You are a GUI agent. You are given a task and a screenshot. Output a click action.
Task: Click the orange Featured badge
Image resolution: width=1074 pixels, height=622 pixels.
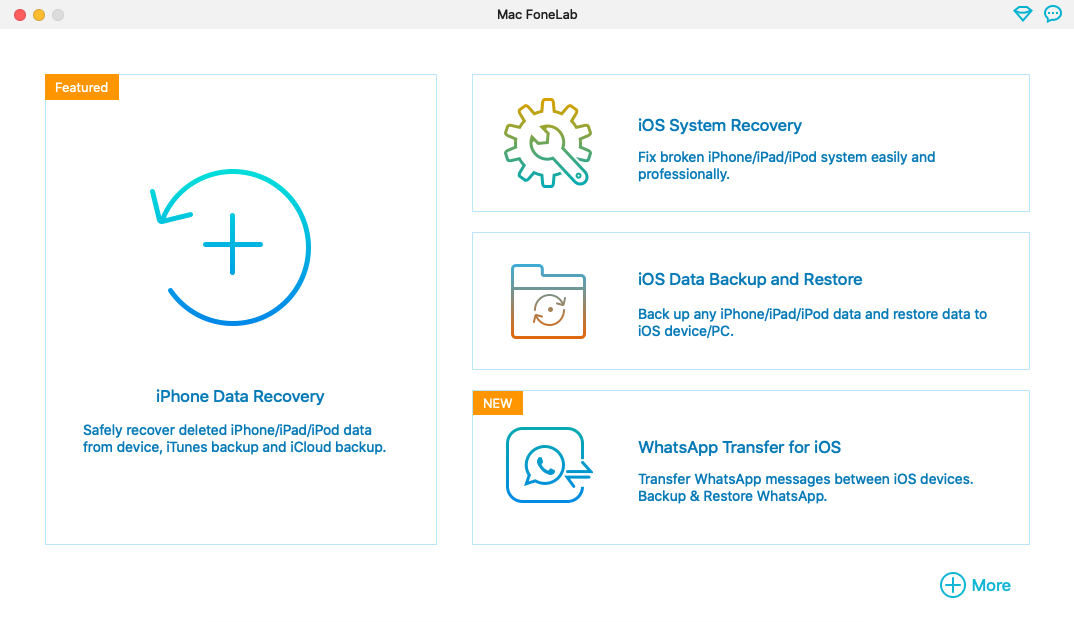[82, 87]
